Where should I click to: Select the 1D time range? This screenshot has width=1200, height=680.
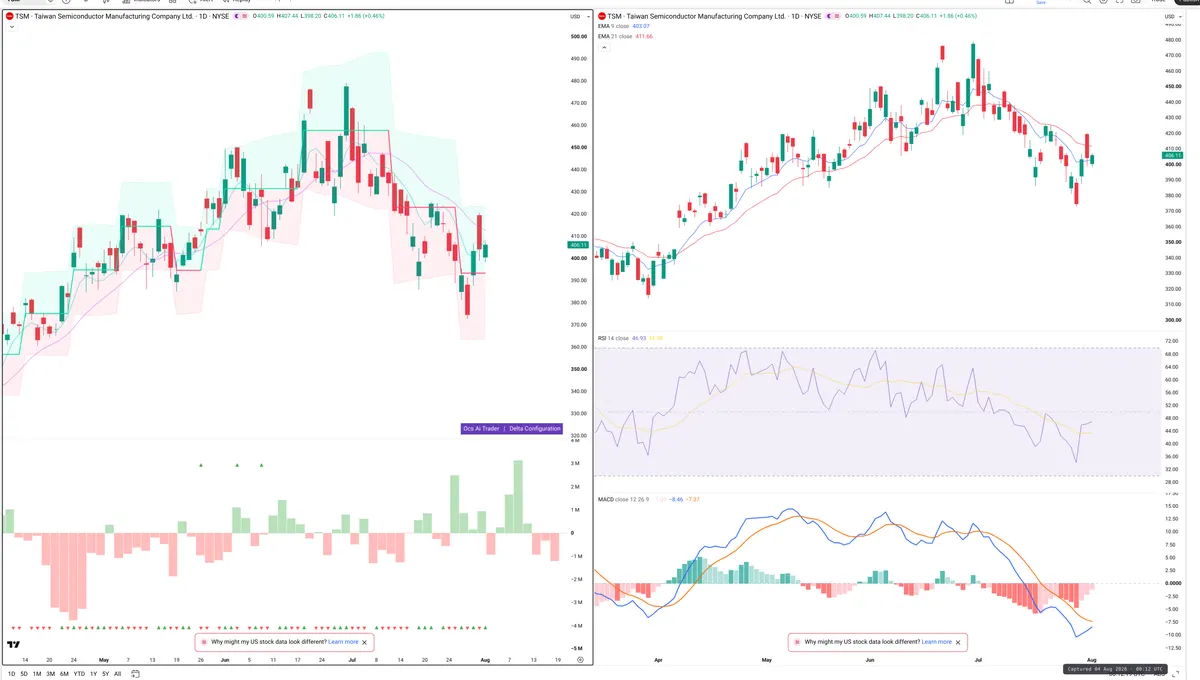click(11, 674)
